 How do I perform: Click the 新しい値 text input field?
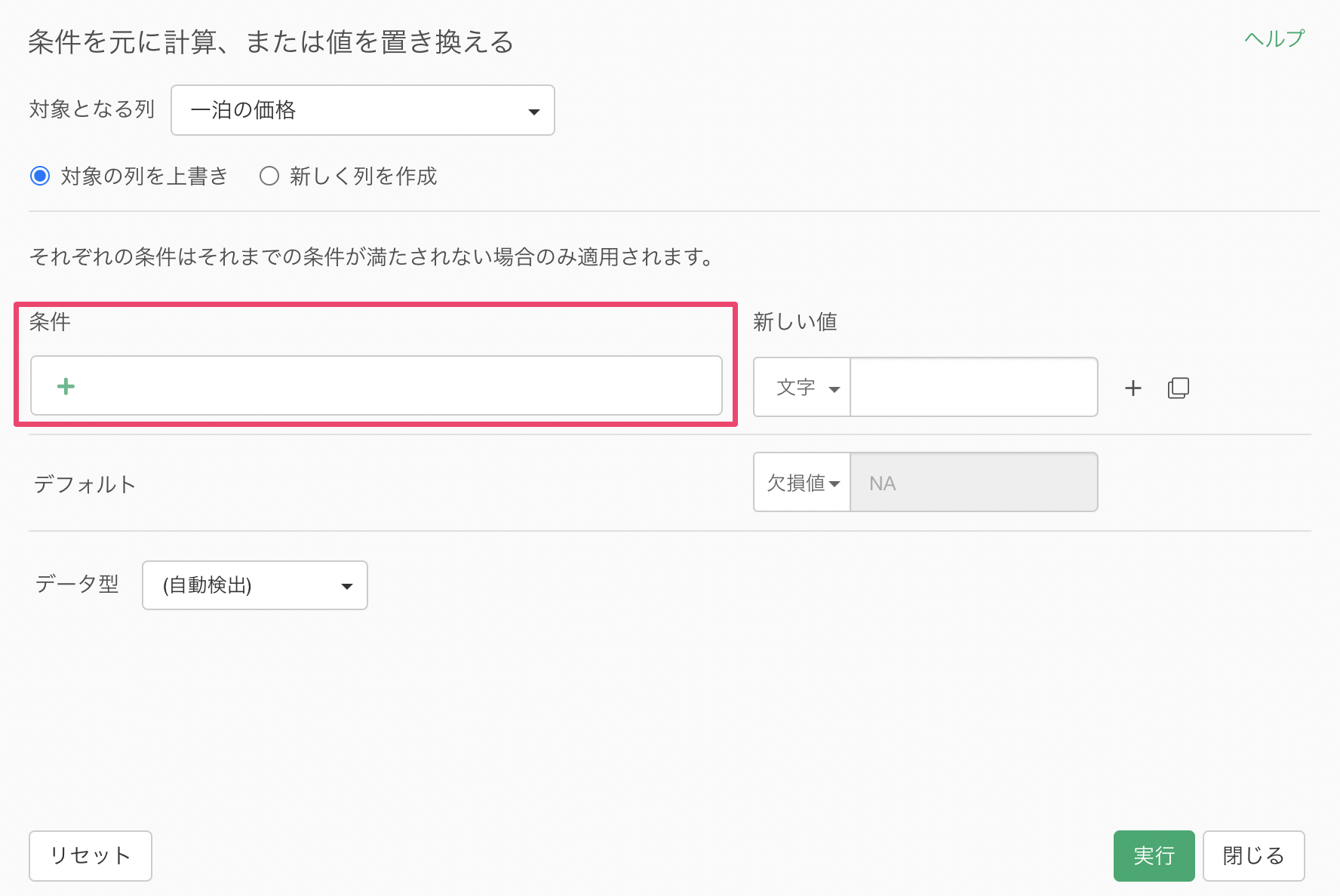point(973,388)
